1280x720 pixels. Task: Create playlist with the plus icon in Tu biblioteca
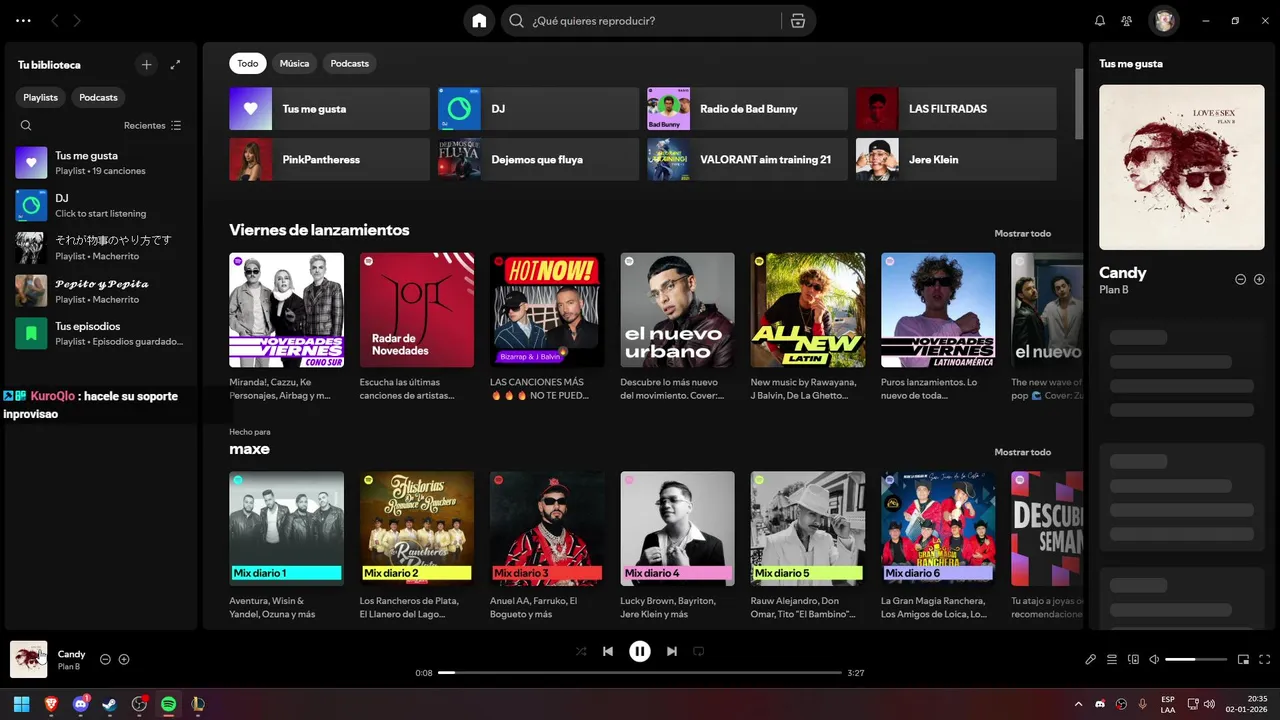point(146,64)
